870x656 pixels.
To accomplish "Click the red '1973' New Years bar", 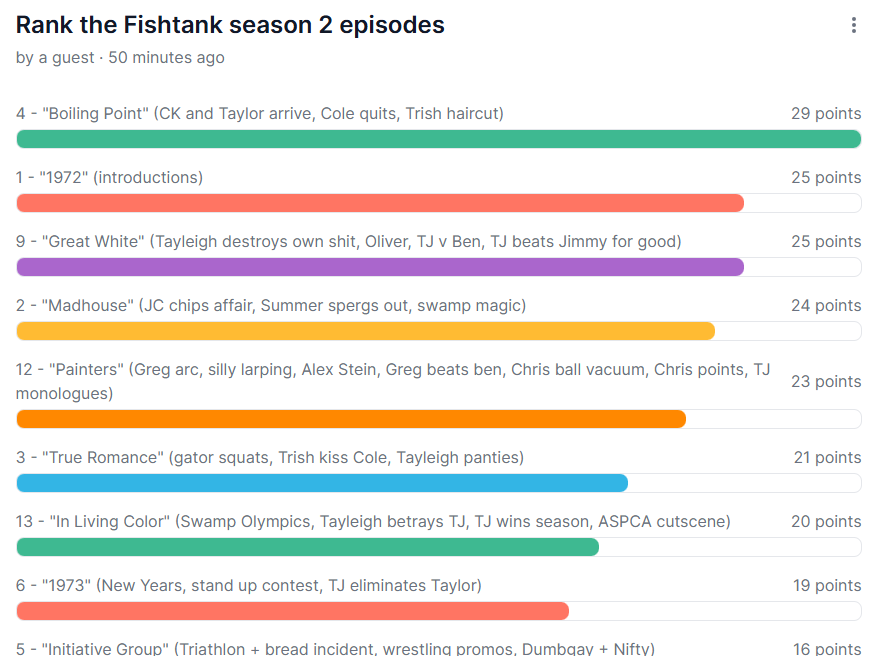I will tap(292, 611).
